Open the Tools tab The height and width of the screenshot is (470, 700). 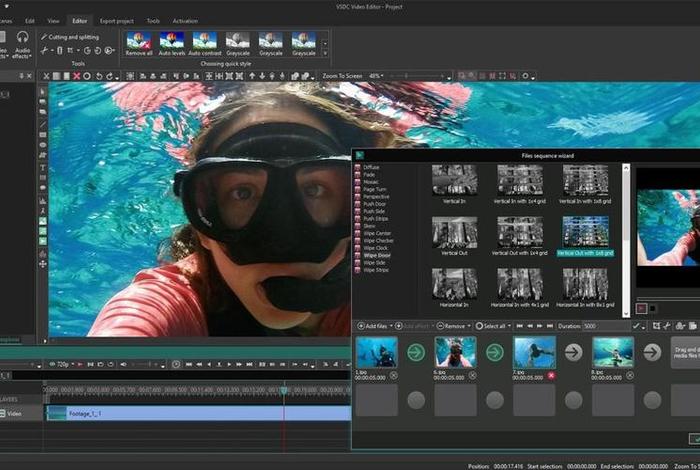(x=153, y=21)
